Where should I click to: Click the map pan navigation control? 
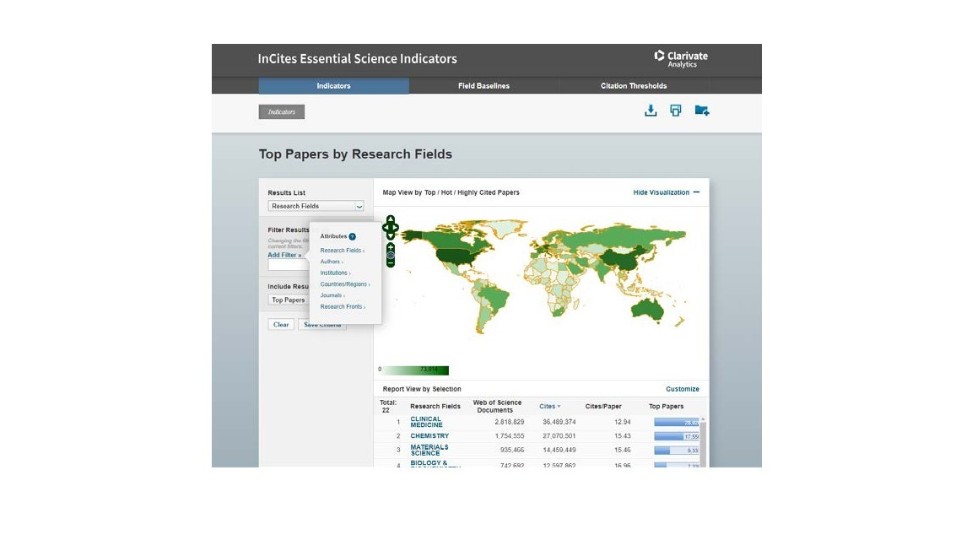(390, 229)
